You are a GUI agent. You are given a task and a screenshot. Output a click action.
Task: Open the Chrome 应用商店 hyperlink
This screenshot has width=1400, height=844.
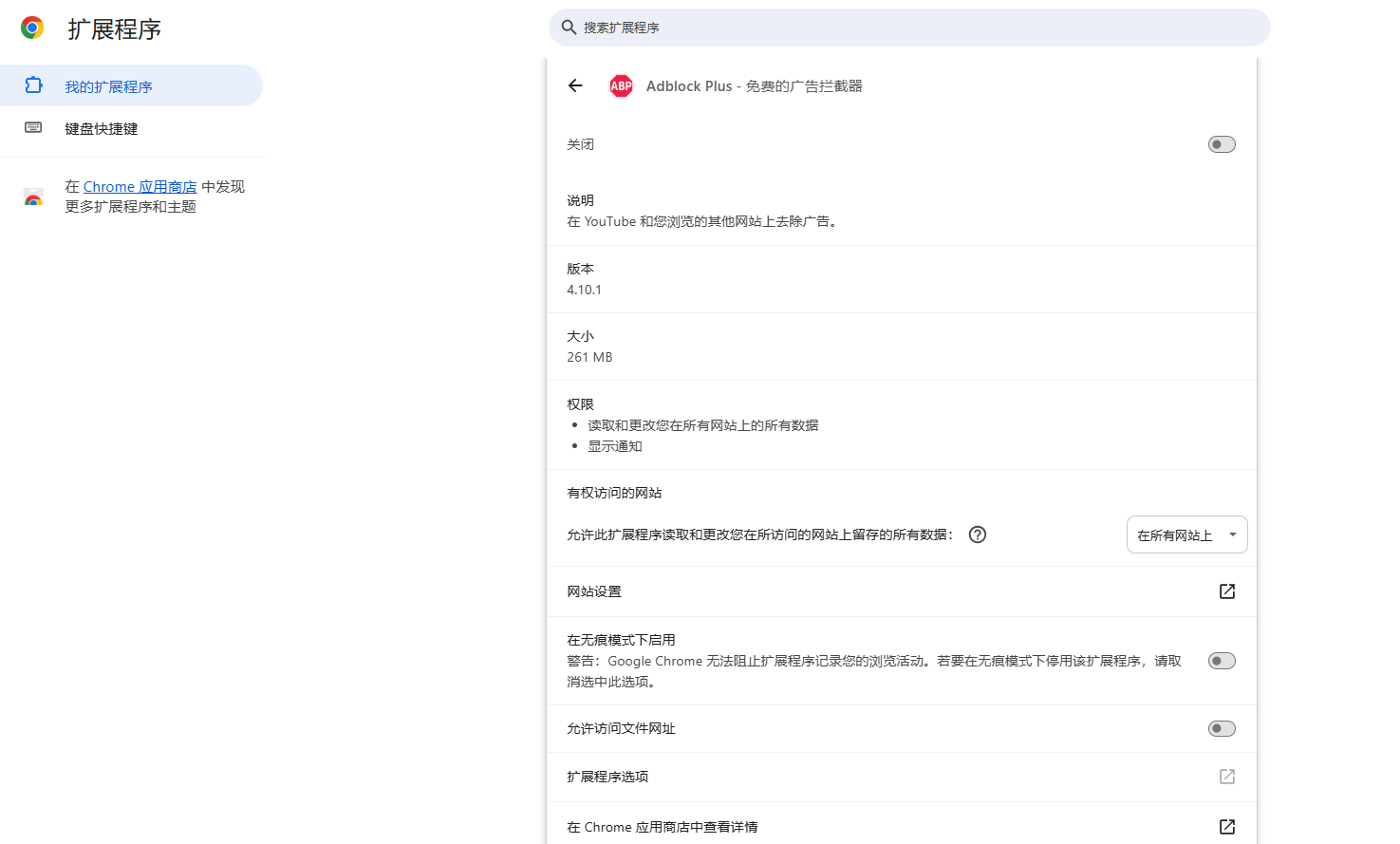[140, 187]
